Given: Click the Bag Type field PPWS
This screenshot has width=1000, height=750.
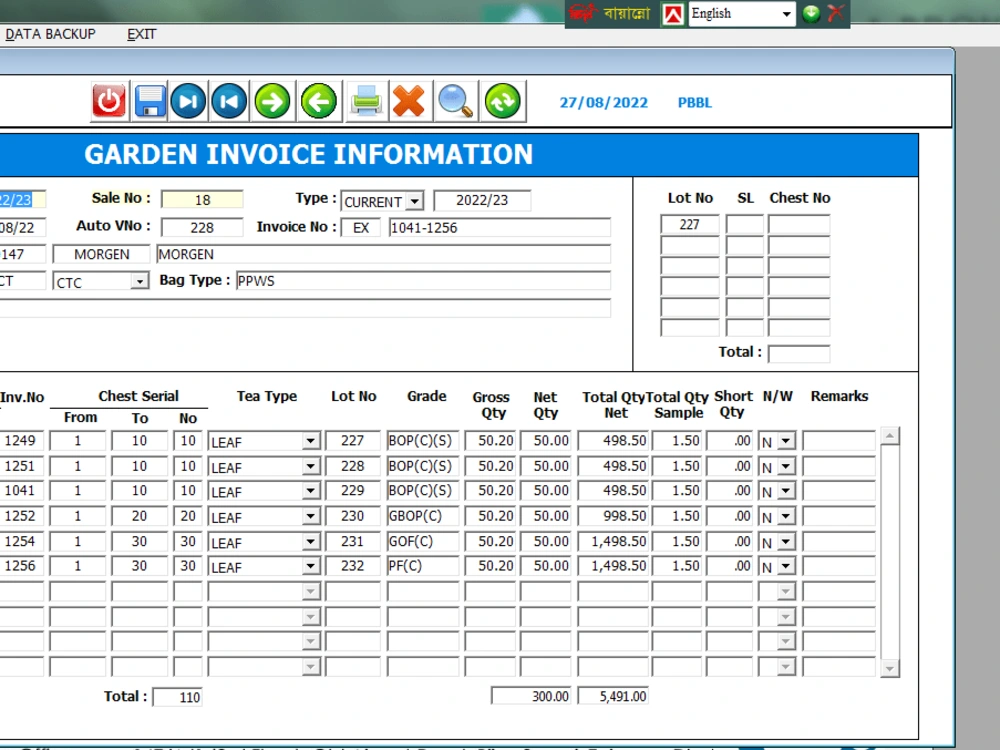Looking at the screenshot, I should pyautogui.click(x=423, y=281).
